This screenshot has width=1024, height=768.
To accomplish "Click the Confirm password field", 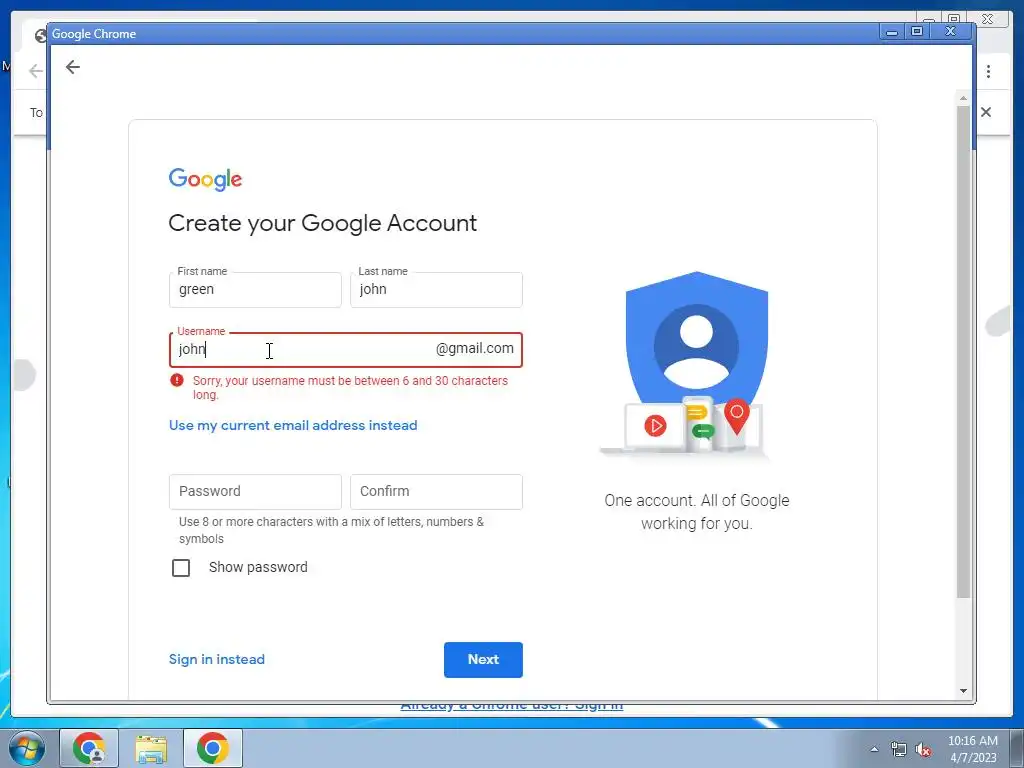I will tap(436, 492).
